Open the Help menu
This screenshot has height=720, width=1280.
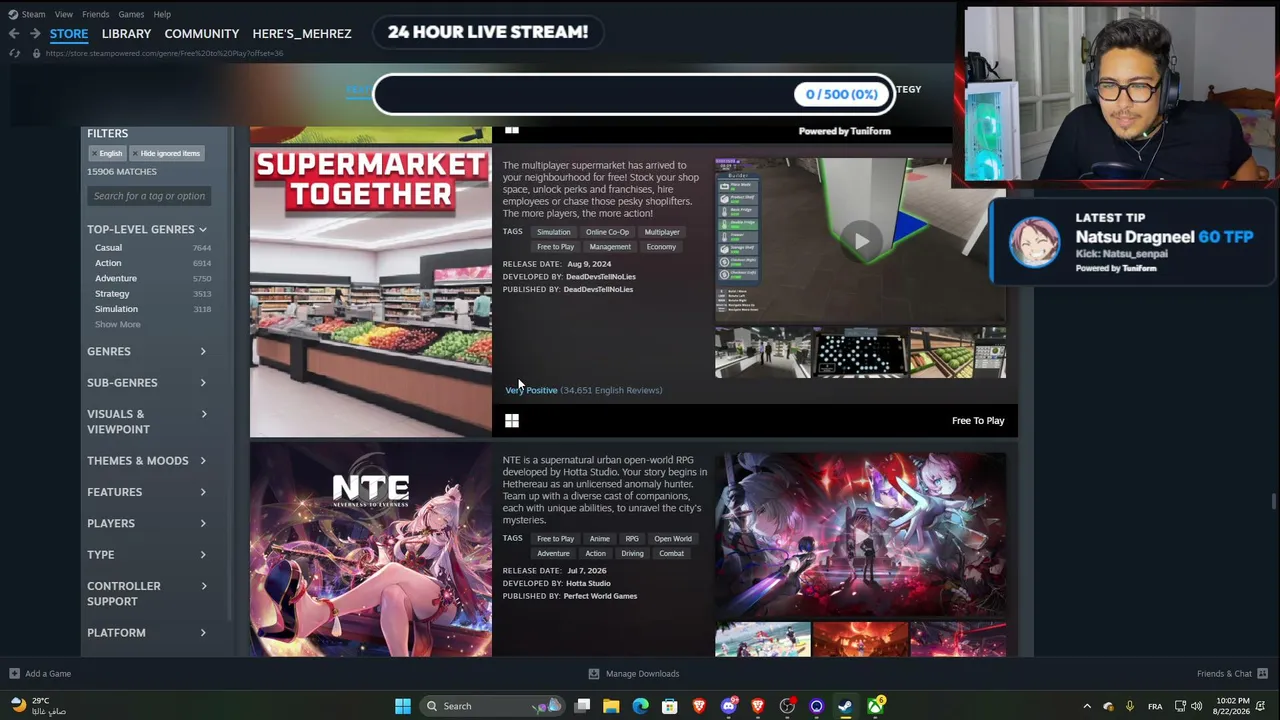[162, 15]
